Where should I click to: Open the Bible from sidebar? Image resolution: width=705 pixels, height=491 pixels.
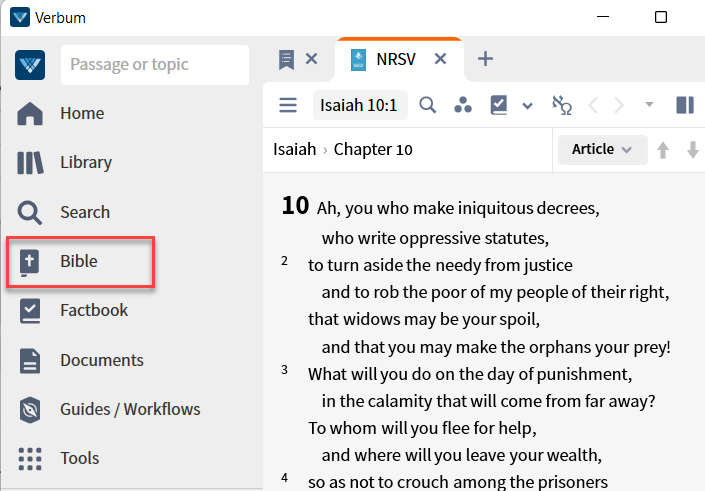coord(81,262)
